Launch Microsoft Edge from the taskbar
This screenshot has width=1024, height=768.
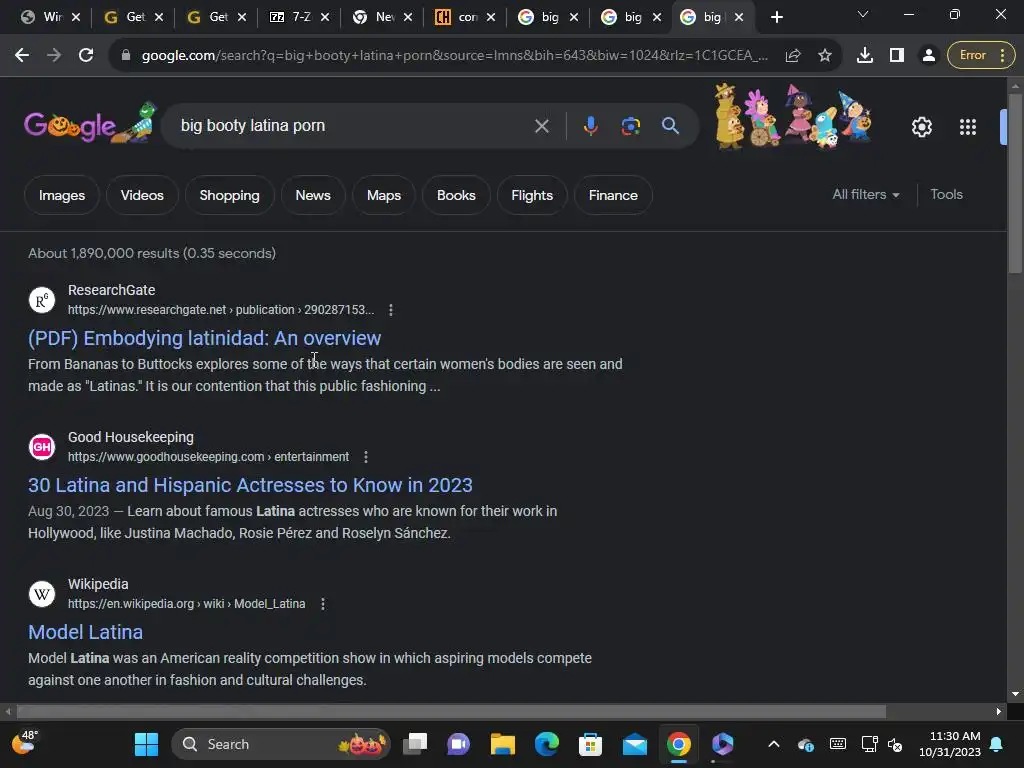point(547,744)
